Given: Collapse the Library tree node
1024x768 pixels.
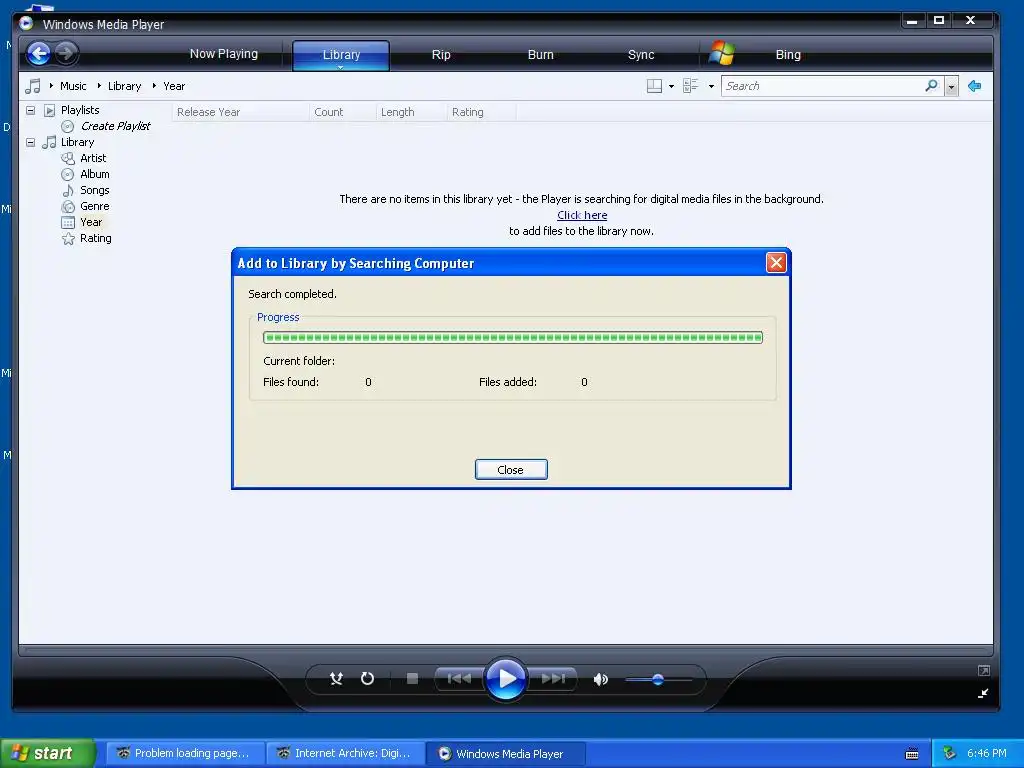Looking at the screenshot, I should pyautogui.click(x=30, y=142).
